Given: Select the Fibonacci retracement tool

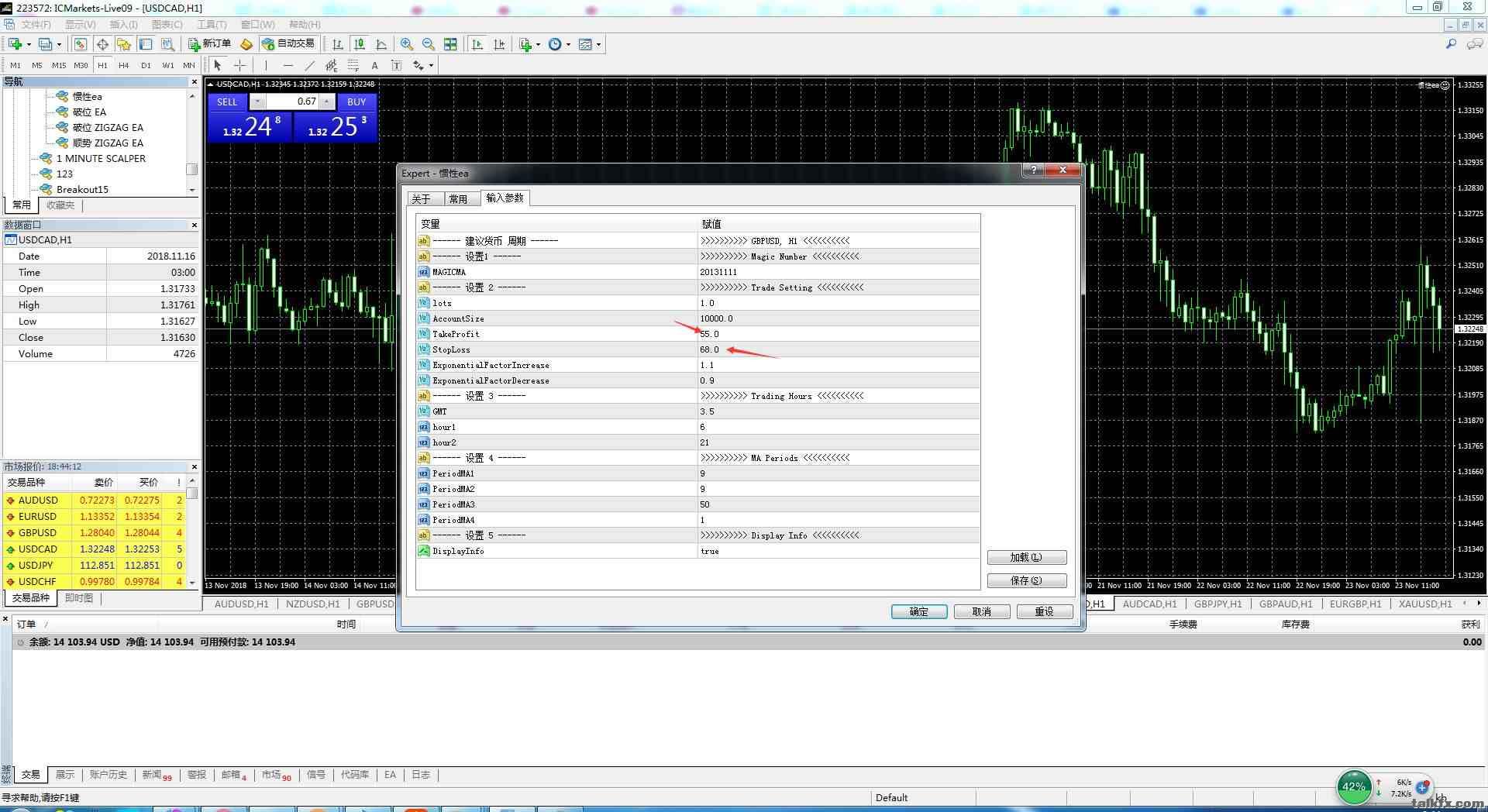Looking at the screenshot, I should click(353, 65).
